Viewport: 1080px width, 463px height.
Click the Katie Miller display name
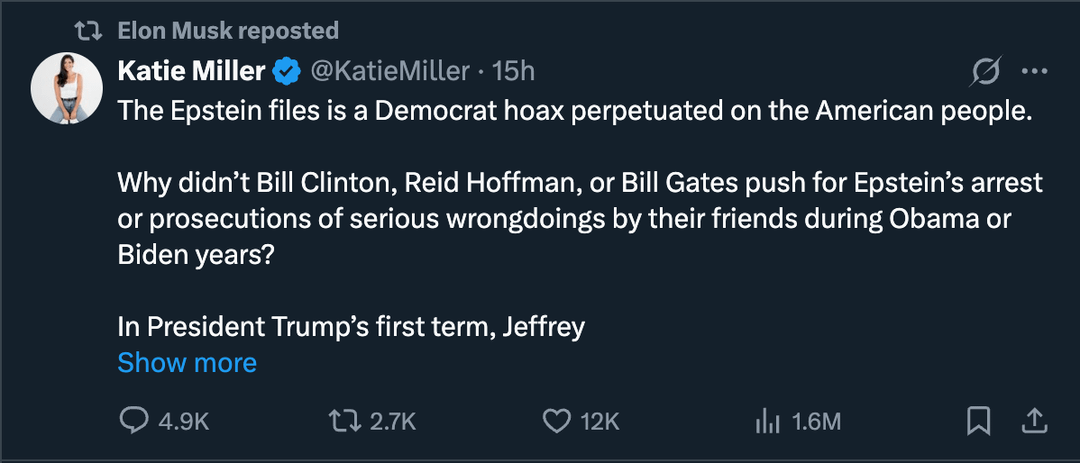click(191, 71)
